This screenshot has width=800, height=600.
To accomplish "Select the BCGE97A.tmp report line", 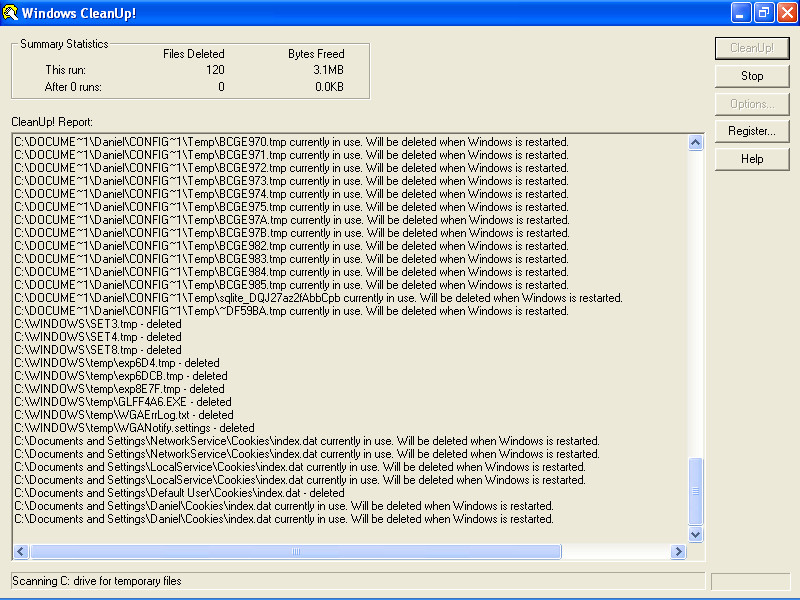I will click(x=292, y=220).
